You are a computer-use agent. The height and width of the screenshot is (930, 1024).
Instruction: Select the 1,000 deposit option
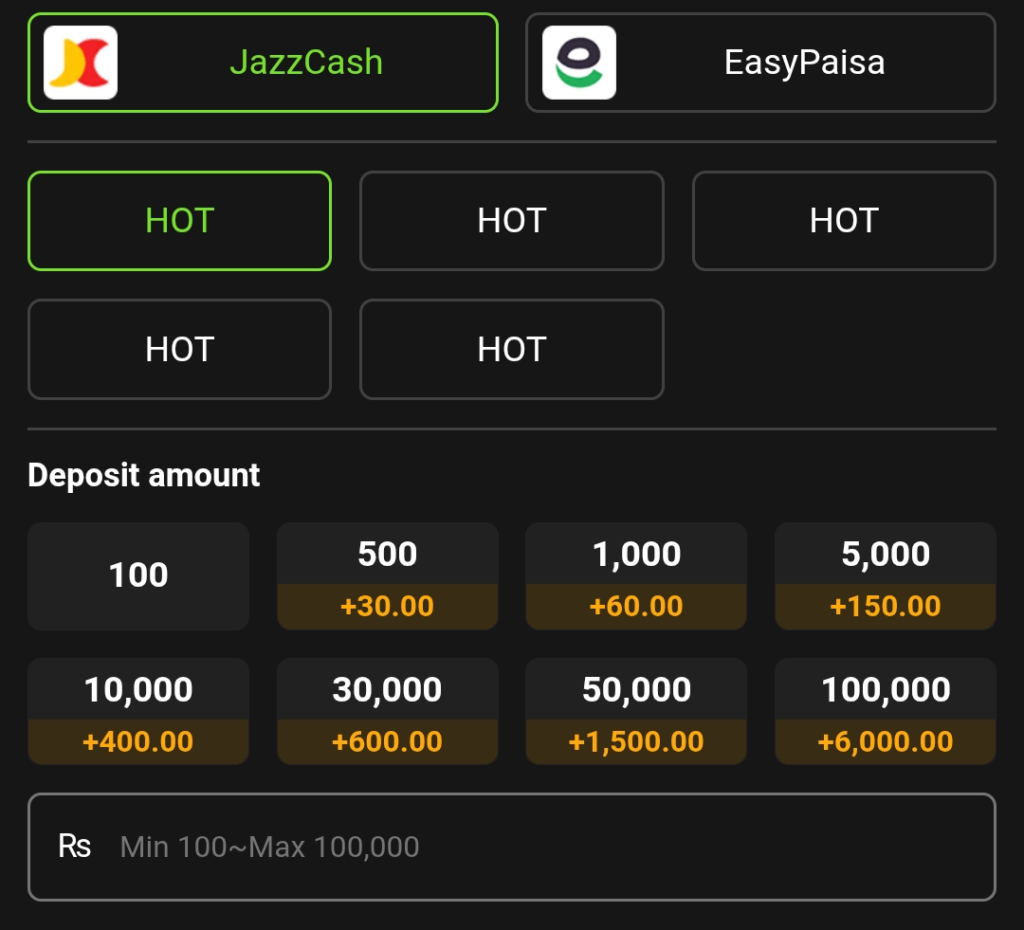[636, 575]
